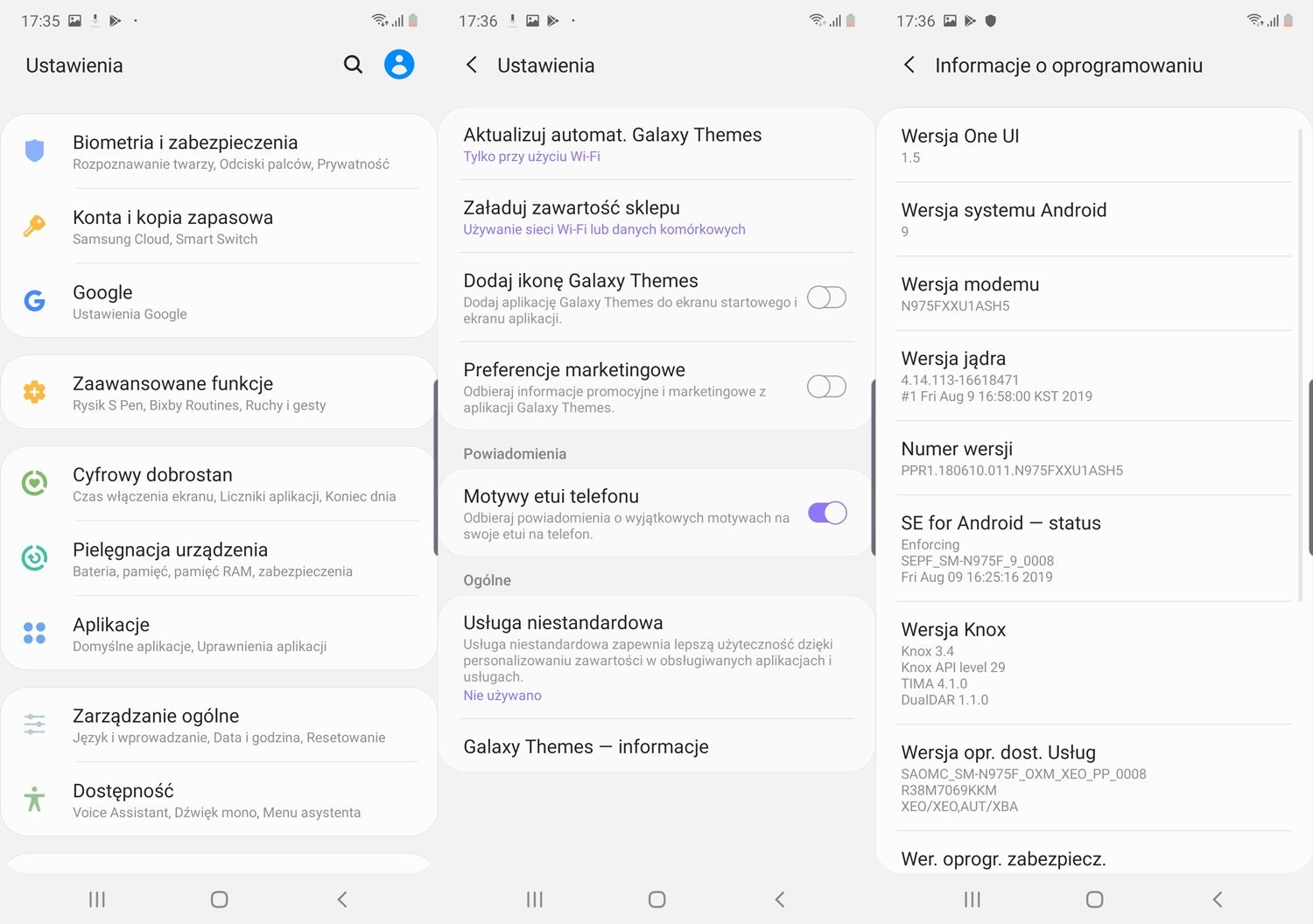Open Zaawansowane funkcje entry
This screenshot has height=924, width=1313.
219,392
